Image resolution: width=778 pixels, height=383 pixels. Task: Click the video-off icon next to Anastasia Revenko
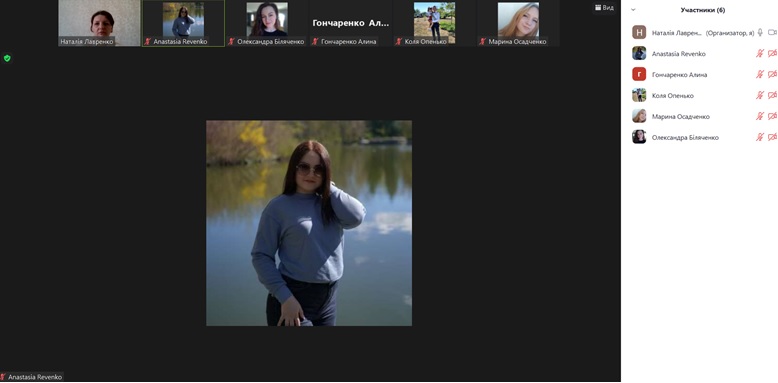pyautogui.click(x=772, y=53)
